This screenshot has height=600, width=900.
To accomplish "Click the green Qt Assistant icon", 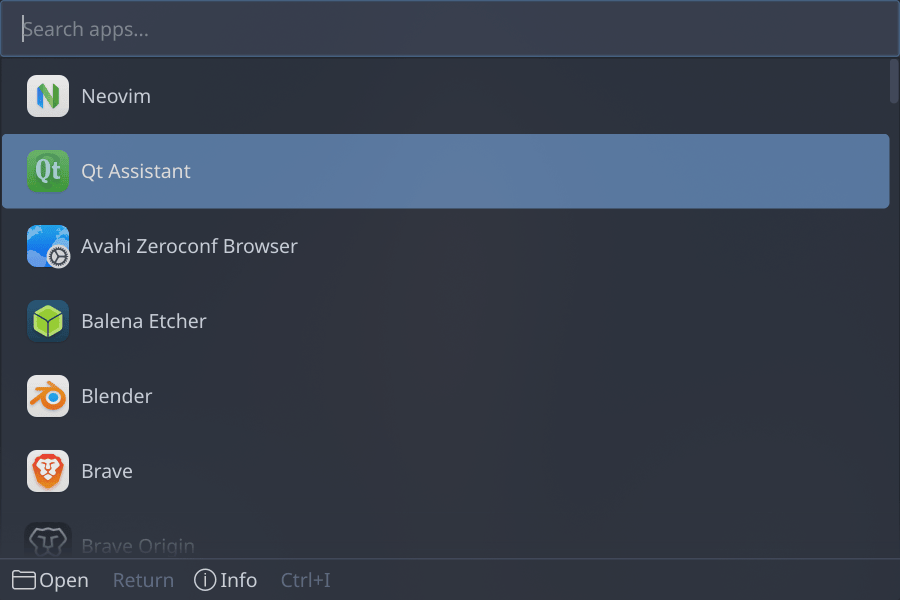I will [x=48, y=171].
